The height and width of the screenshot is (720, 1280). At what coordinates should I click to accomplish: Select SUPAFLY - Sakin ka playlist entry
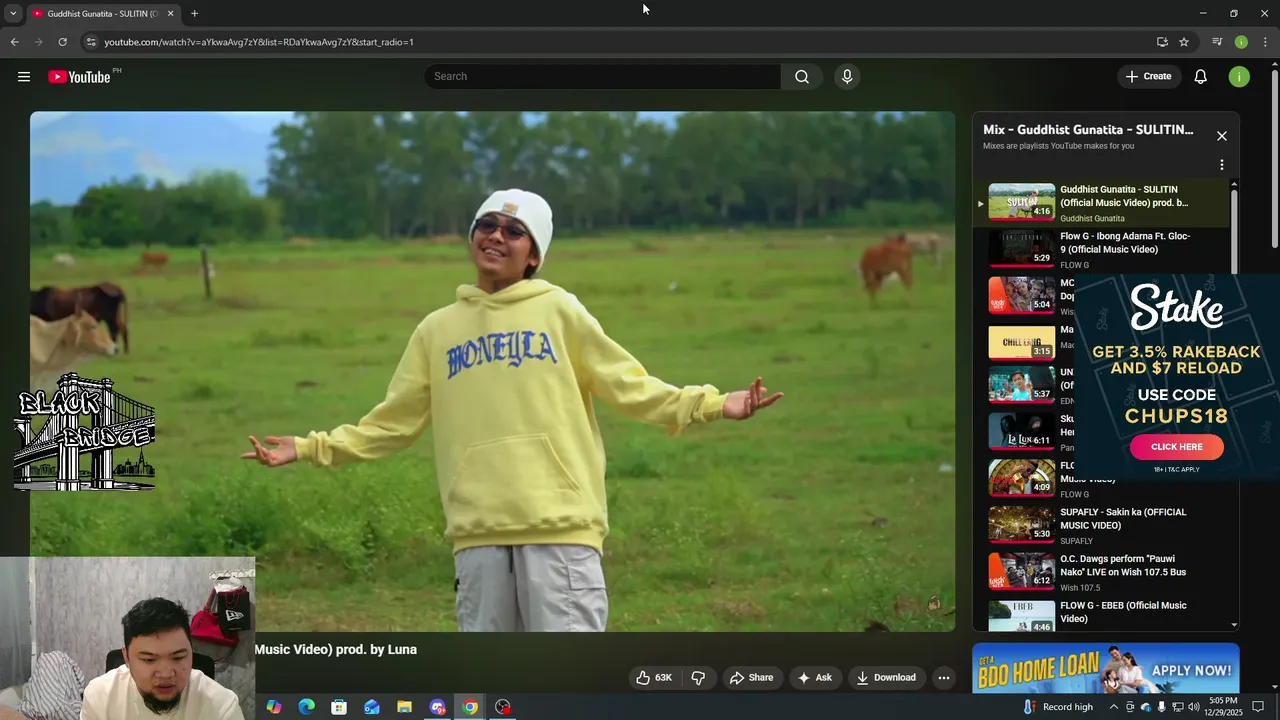pos(1100,524)
